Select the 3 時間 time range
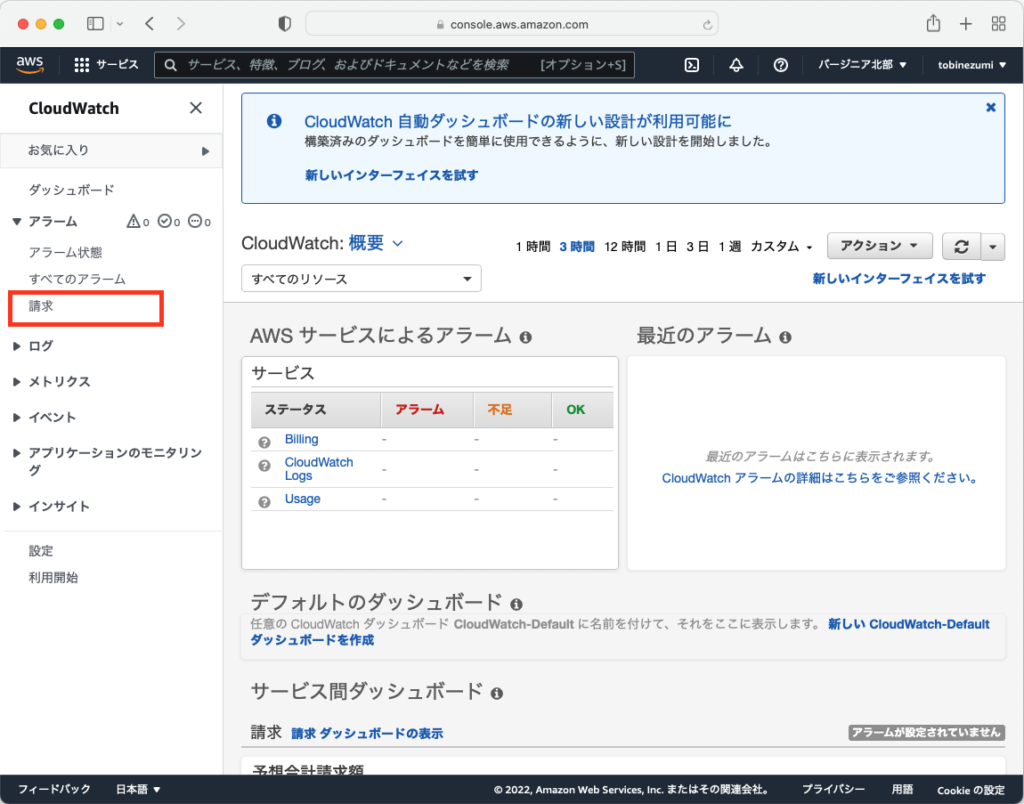This screenshot has height=804, width=1024. point(577,246)
